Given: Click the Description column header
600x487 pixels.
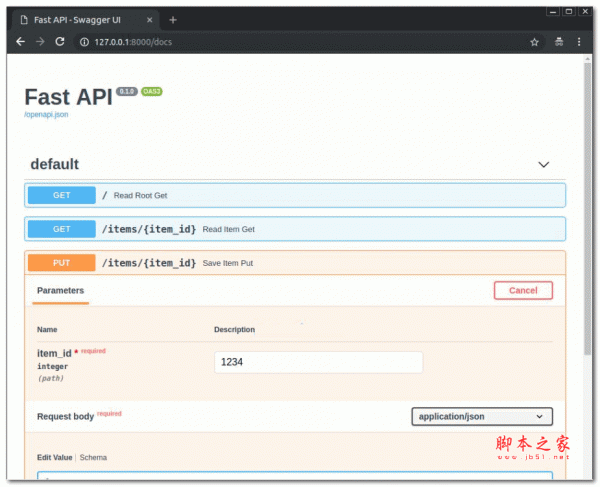Looking at the screenshot, I should pyautogui.click(x=234, y=330).
